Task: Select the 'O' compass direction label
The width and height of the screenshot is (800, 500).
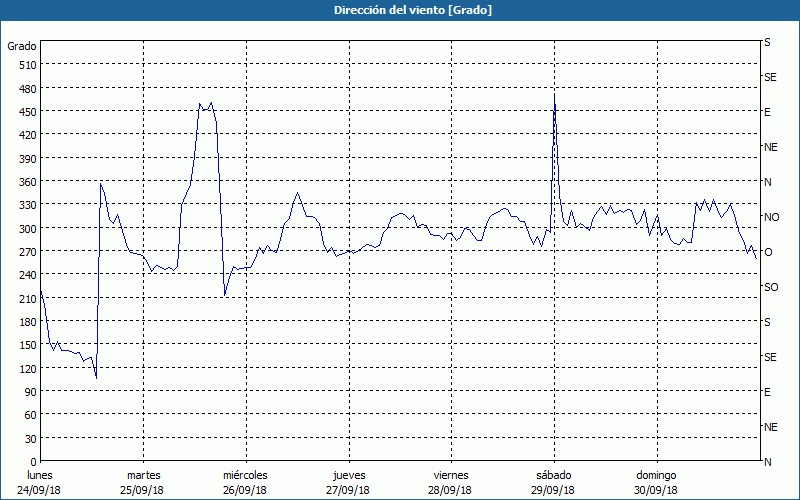Action: click(768, 252)
